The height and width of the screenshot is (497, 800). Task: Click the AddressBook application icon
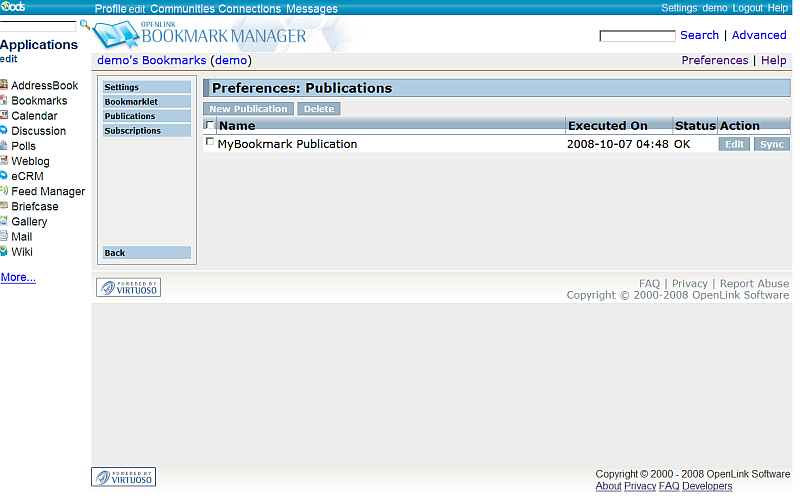coord(4,86)
